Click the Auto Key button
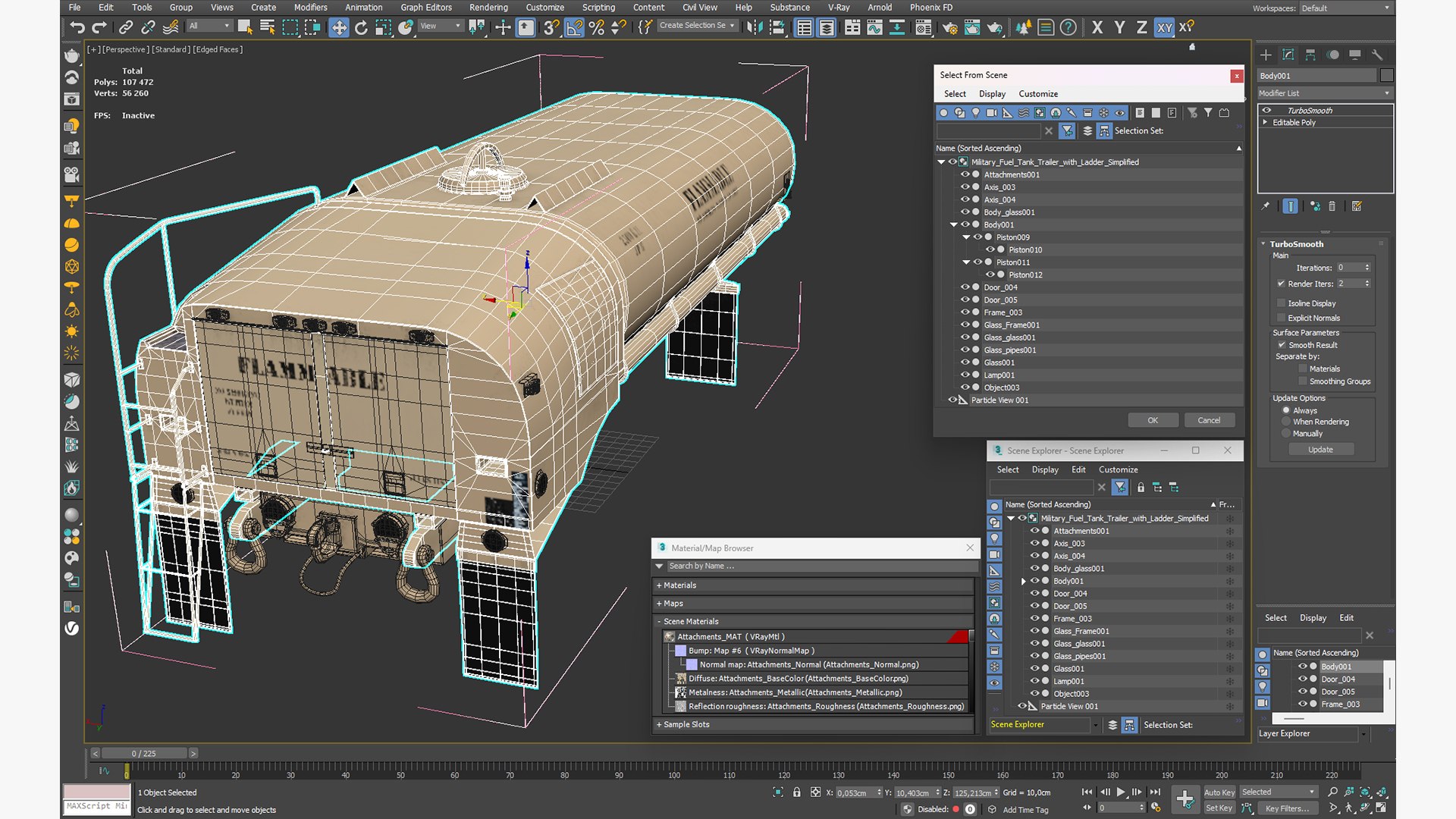 pos(1219,792)
